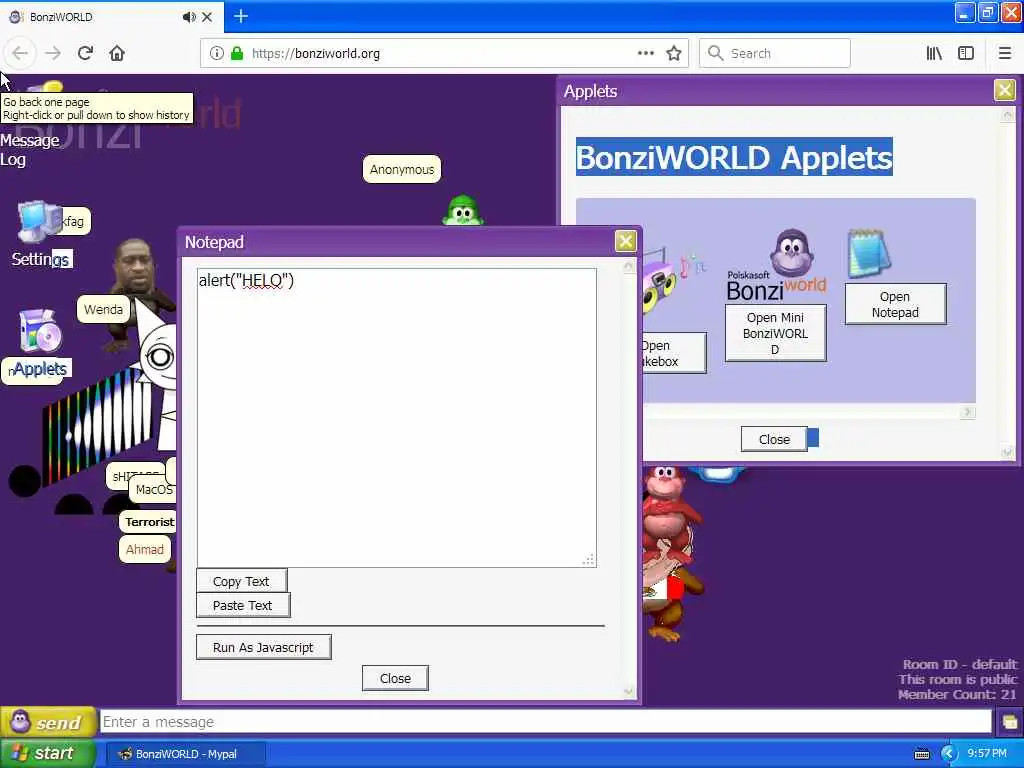This screenshot has width=1024, height=768.
Task: Reload the page with the refresh icon
Action: [85, 54]
